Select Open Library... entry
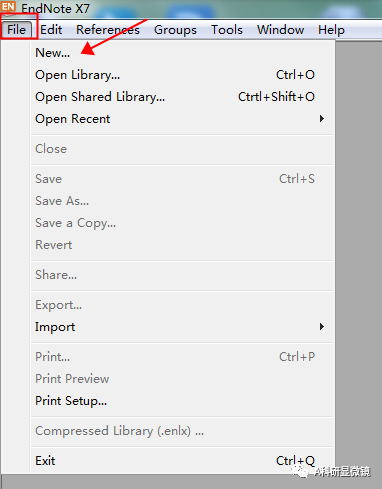The width and height of the screenshot is (382, 489). (182, 75)
